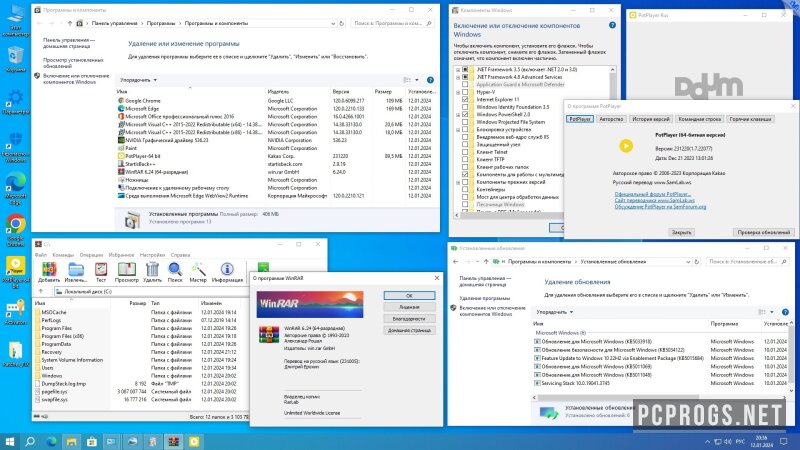Switch to WinRAR via its taskbar icon
Image resolution: width=800 pixels, height=450 pixels.
(x=173, y=441)
